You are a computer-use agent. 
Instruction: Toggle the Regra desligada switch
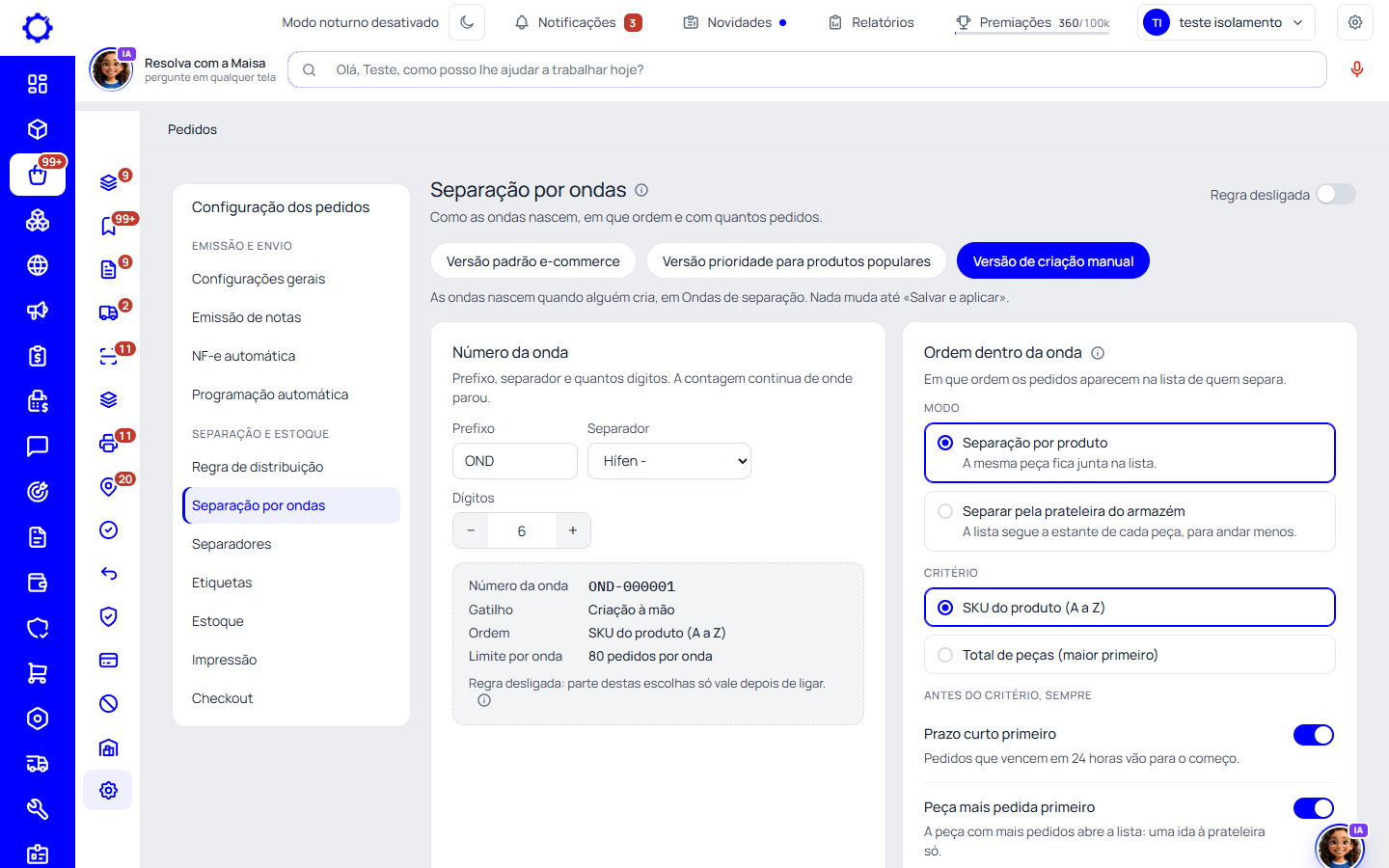[x=1336, y=194]
